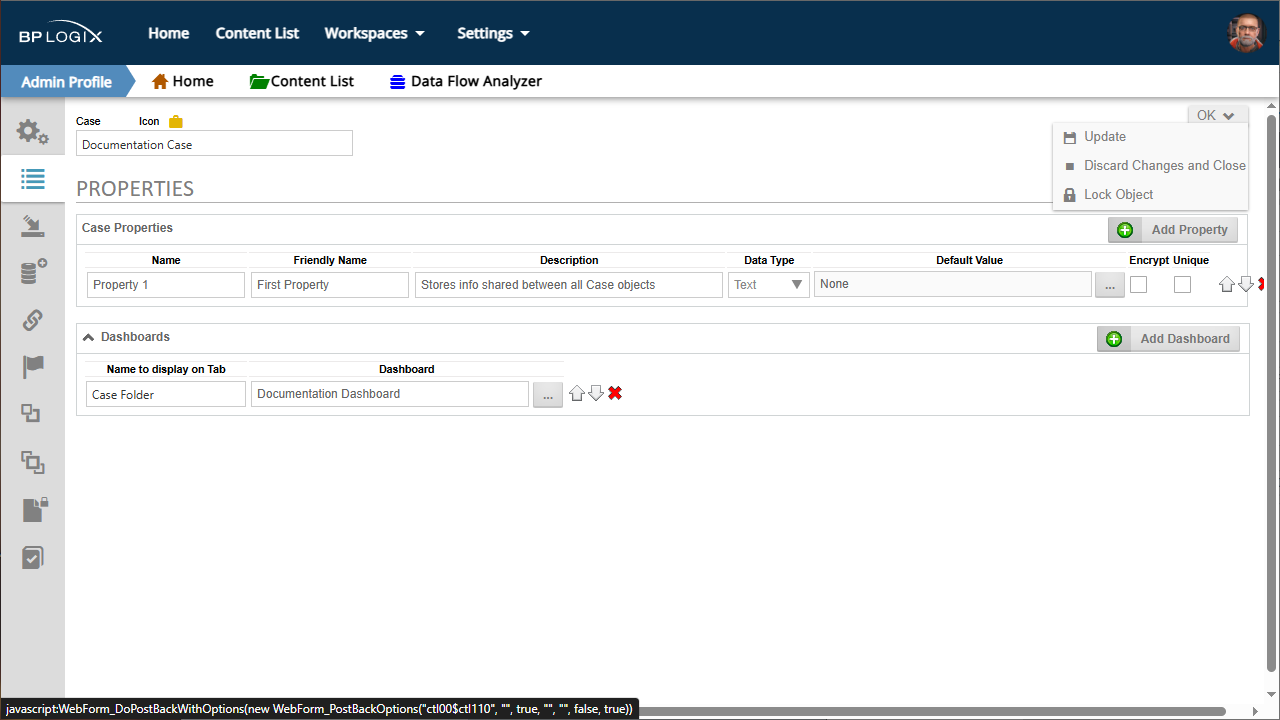
Task: Edit the Case name field
Action: [x=214, y=144]
